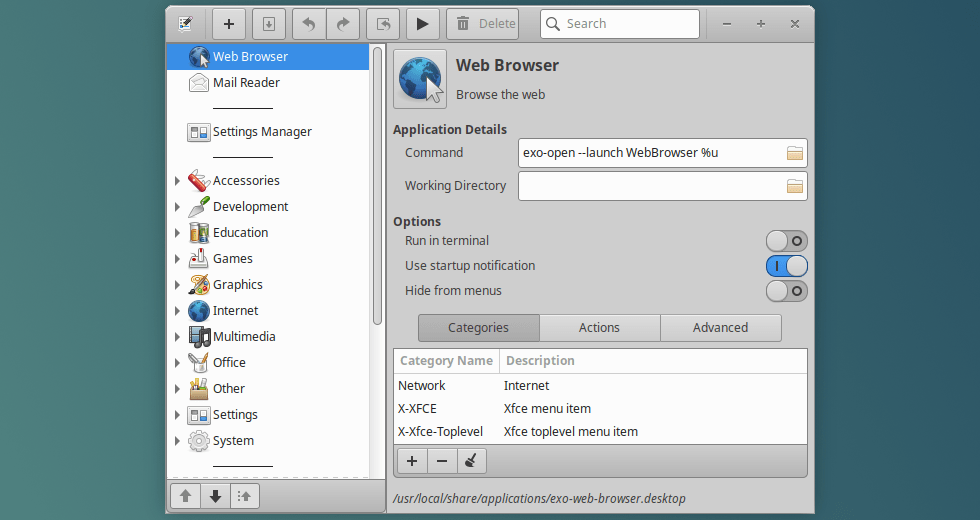The image size is (980, 520).
Task: Click the save launcher icon in toolbar
Action: (x=269, y=24)
